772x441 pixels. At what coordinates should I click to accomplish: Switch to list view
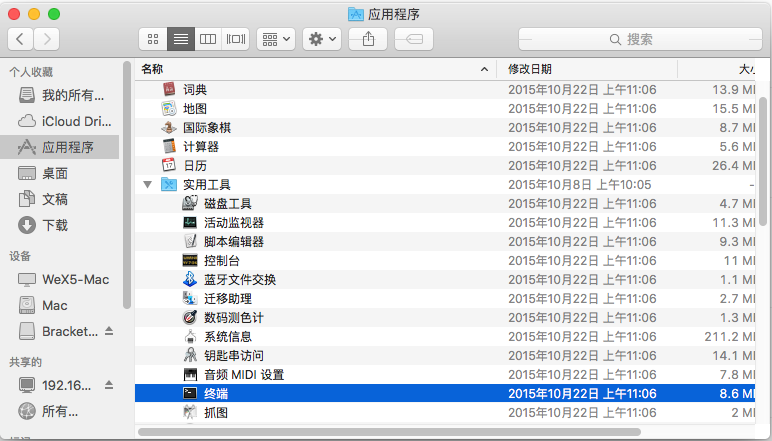pyautogui.click(x=181, y=39)
